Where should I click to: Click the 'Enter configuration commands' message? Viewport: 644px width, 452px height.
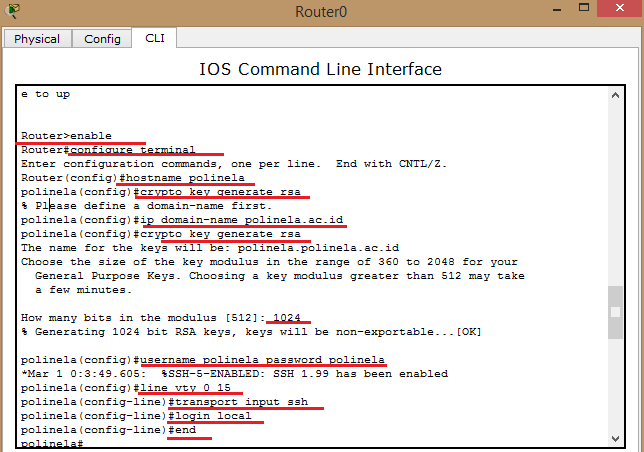tap(234, 164)
